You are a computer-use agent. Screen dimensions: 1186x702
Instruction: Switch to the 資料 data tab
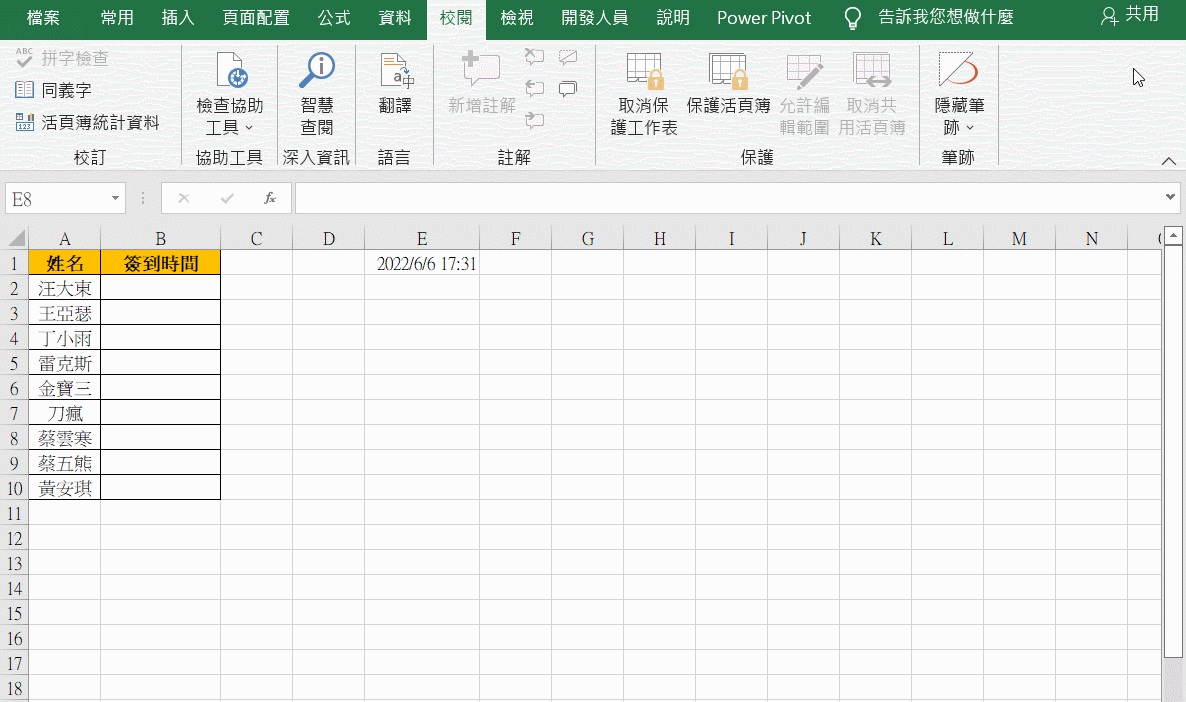point(395,18)
